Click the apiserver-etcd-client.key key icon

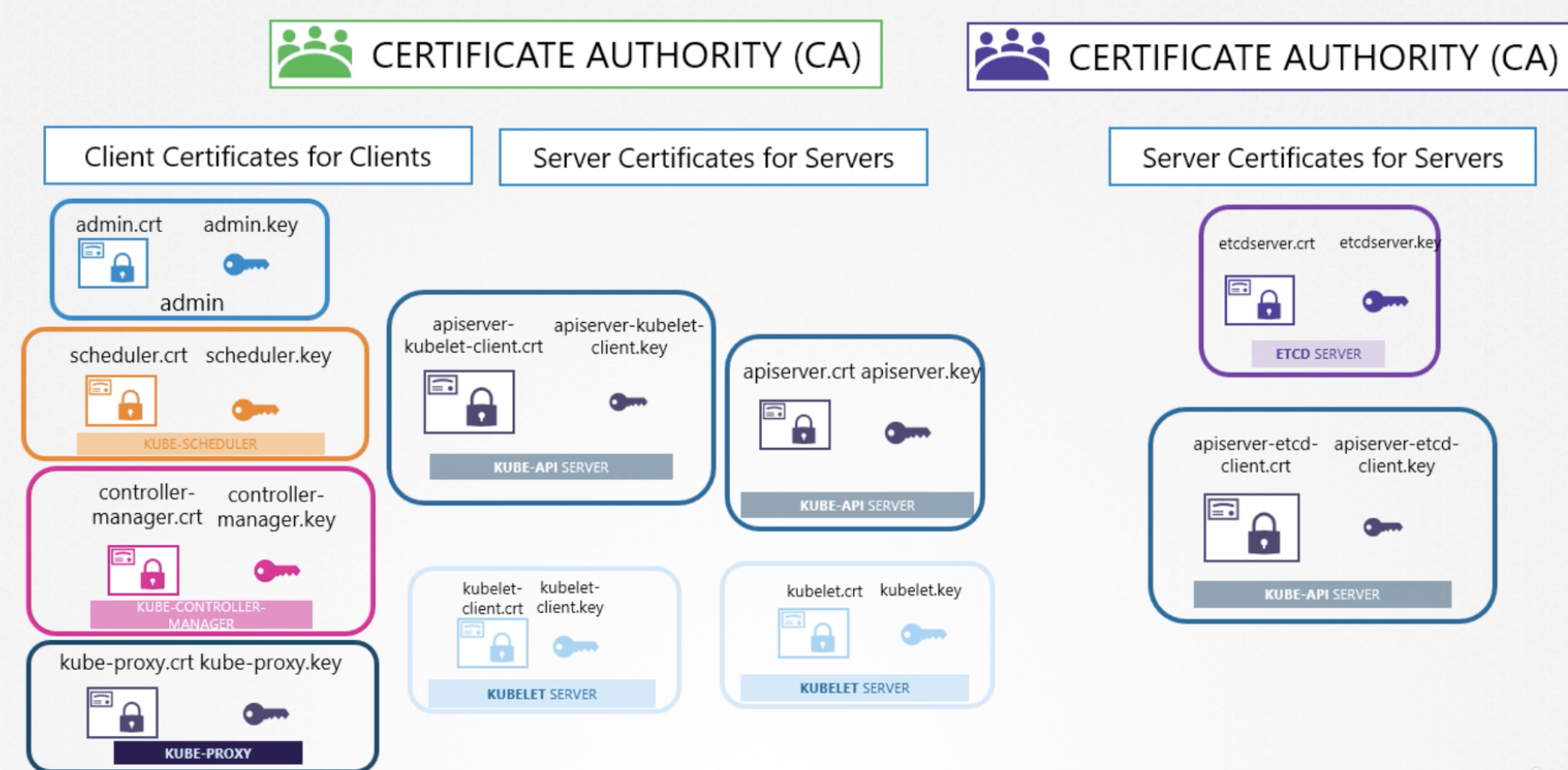(1383, 527)
